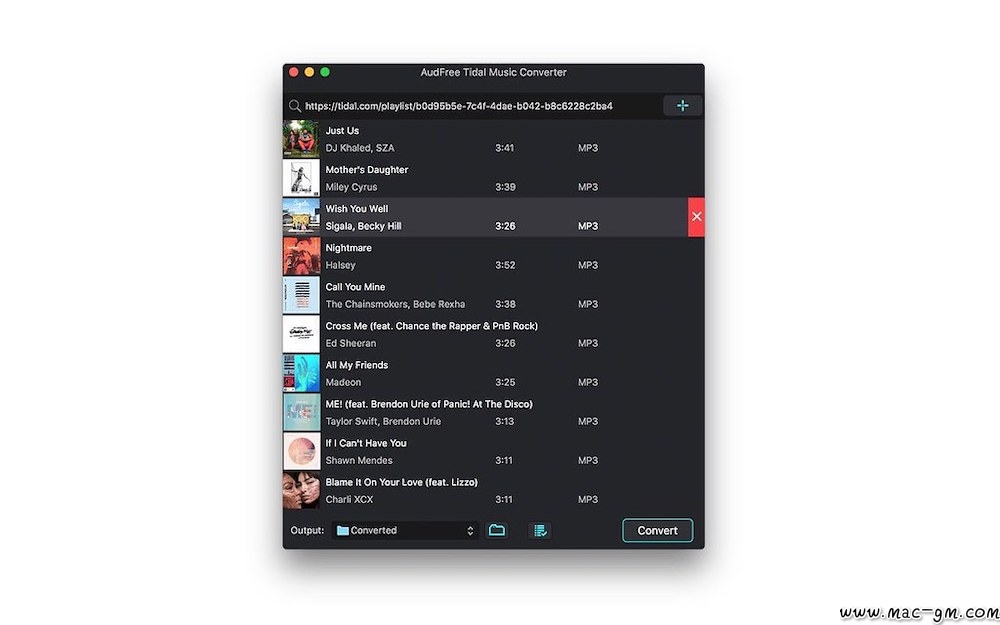This screenshot has height=625, width=1000.
Task: Click the Nightmare song title
Action: pos(348,247)
